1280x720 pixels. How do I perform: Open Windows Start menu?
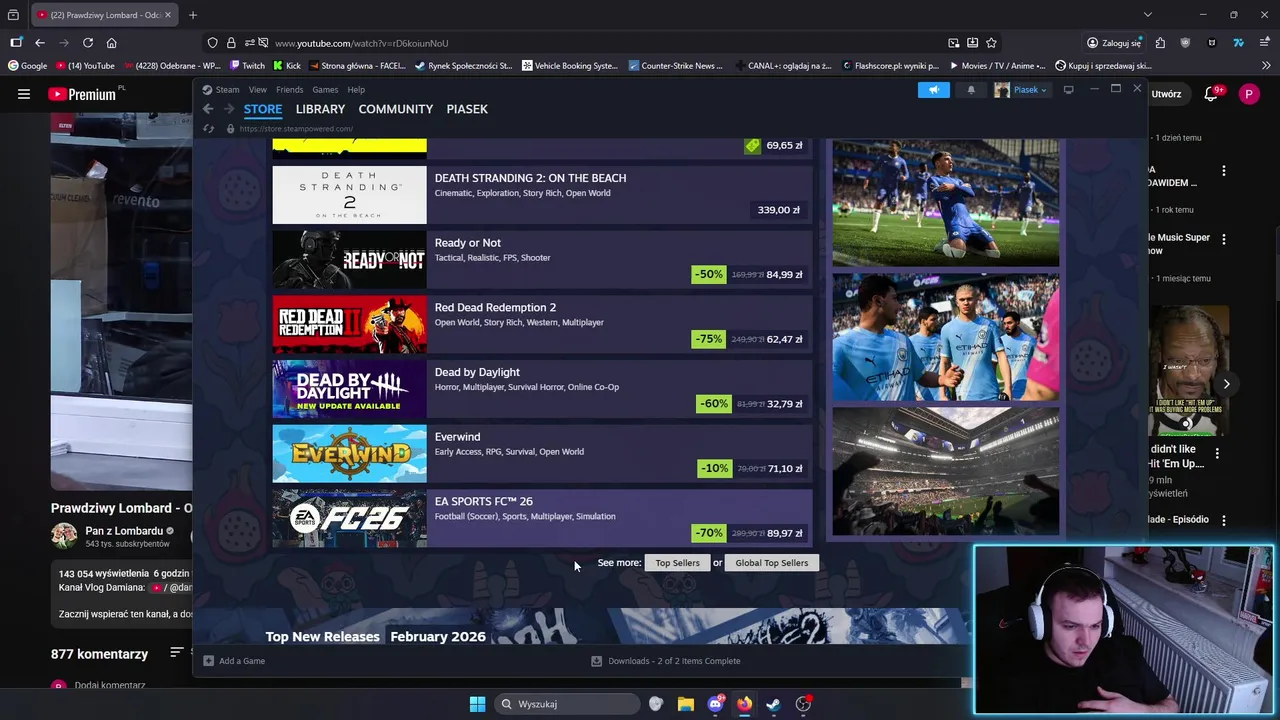click(477, 704)
